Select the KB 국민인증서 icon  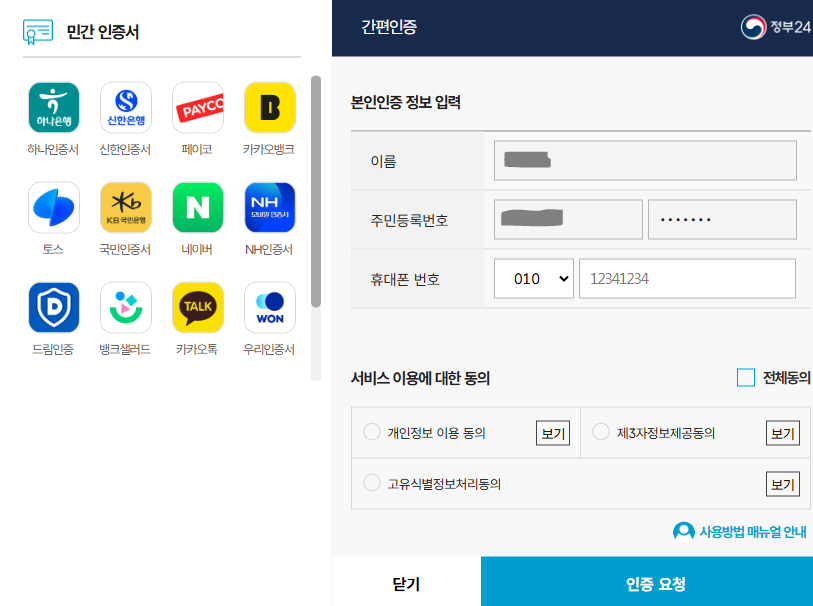[x=125, y=207]
